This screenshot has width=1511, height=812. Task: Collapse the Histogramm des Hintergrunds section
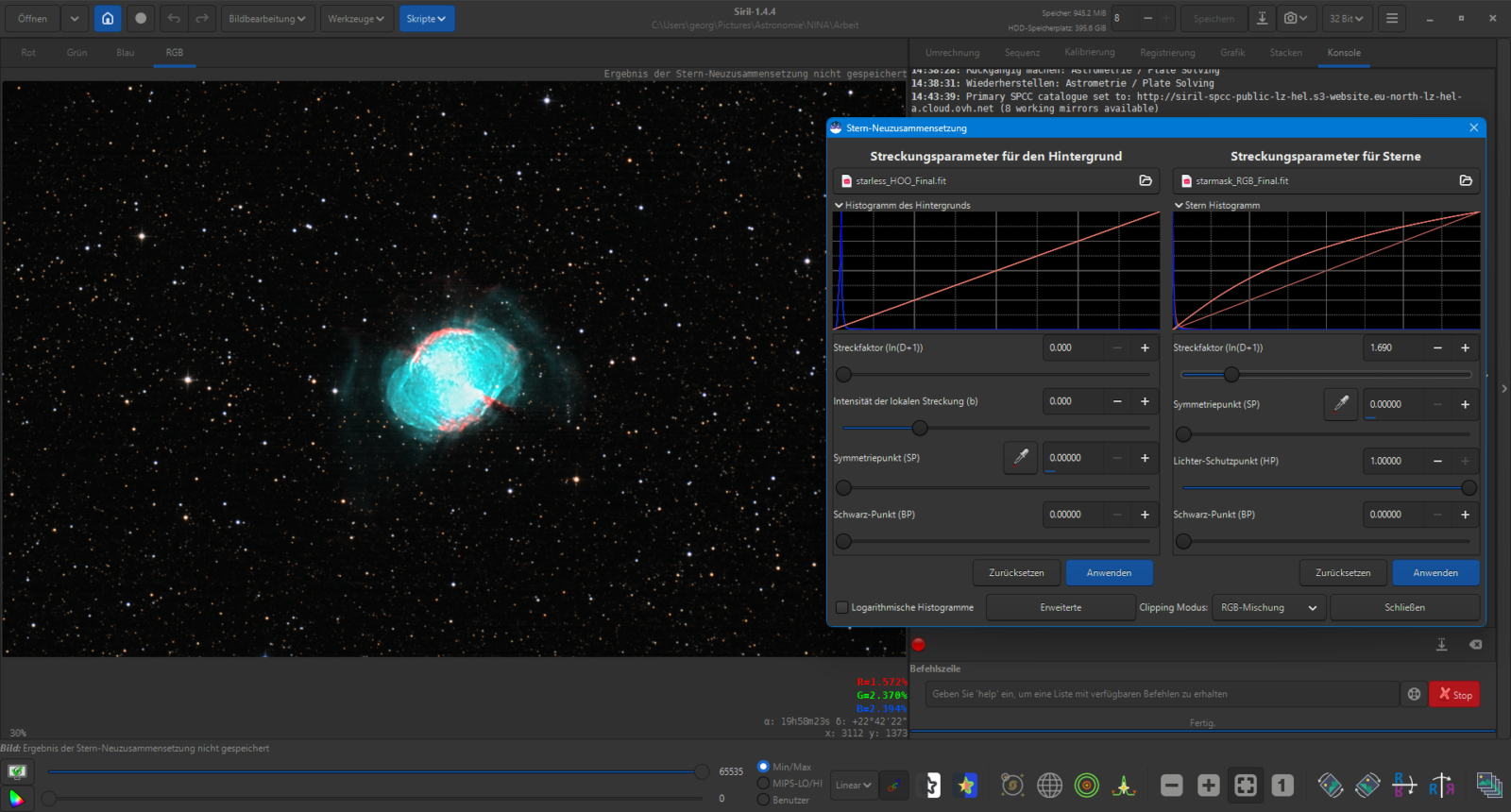pos(839,205)
